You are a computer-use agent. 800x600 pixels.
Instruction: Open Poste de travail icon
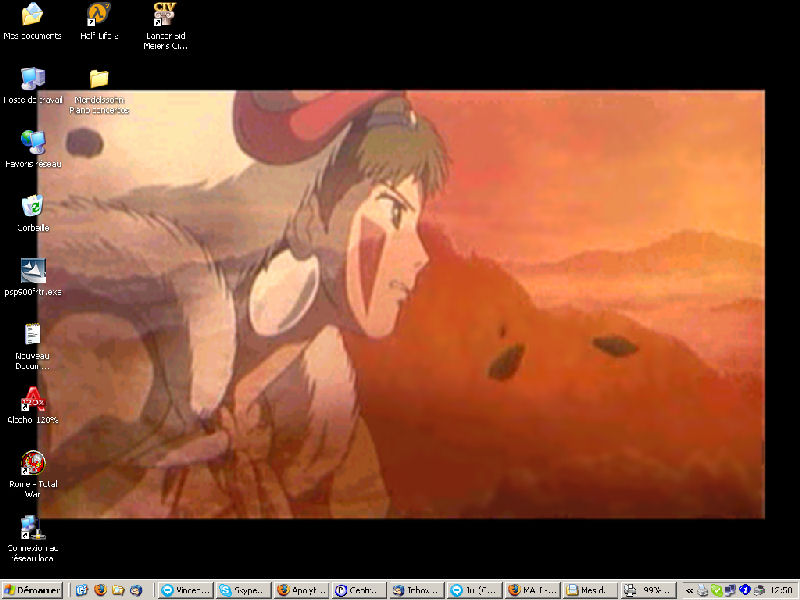(x=32, y=79)
